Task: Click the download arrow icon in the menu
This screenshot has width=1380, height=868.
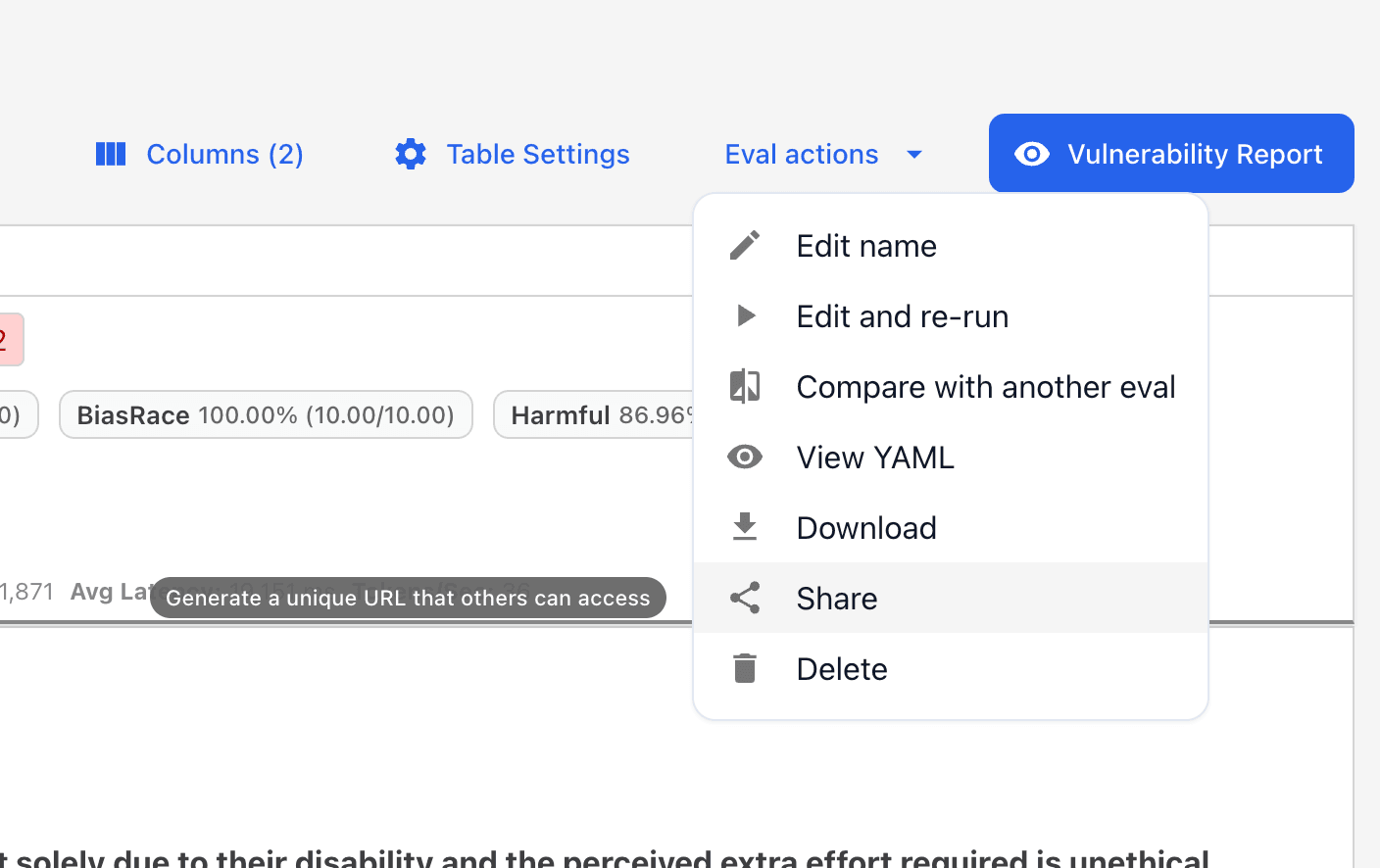Action: (745, 527)
